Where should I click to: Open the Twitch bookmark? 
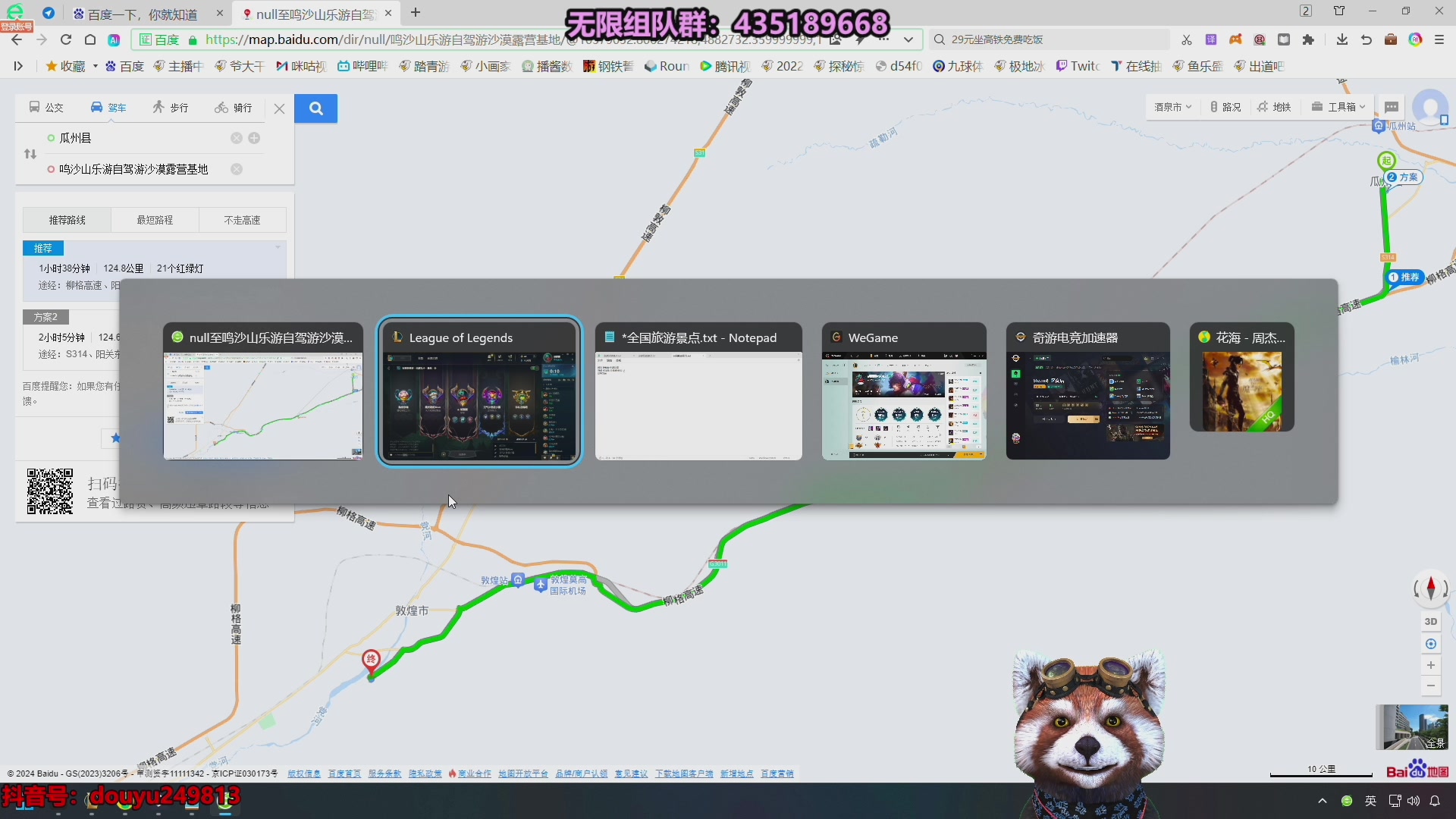click(x=1078, y=66)
